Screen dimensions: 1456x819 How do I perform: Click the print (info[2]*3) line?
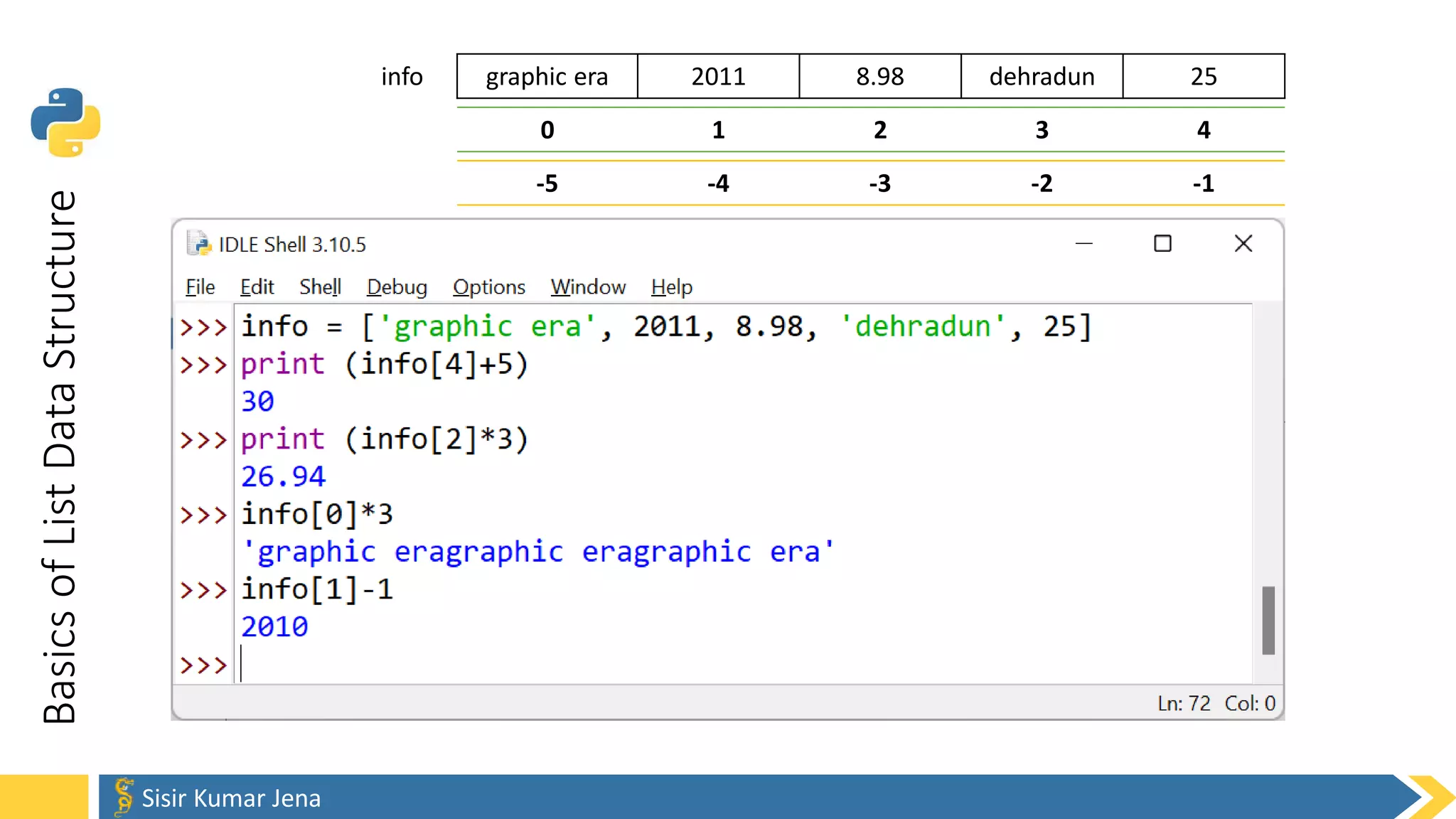pos(385,439)
